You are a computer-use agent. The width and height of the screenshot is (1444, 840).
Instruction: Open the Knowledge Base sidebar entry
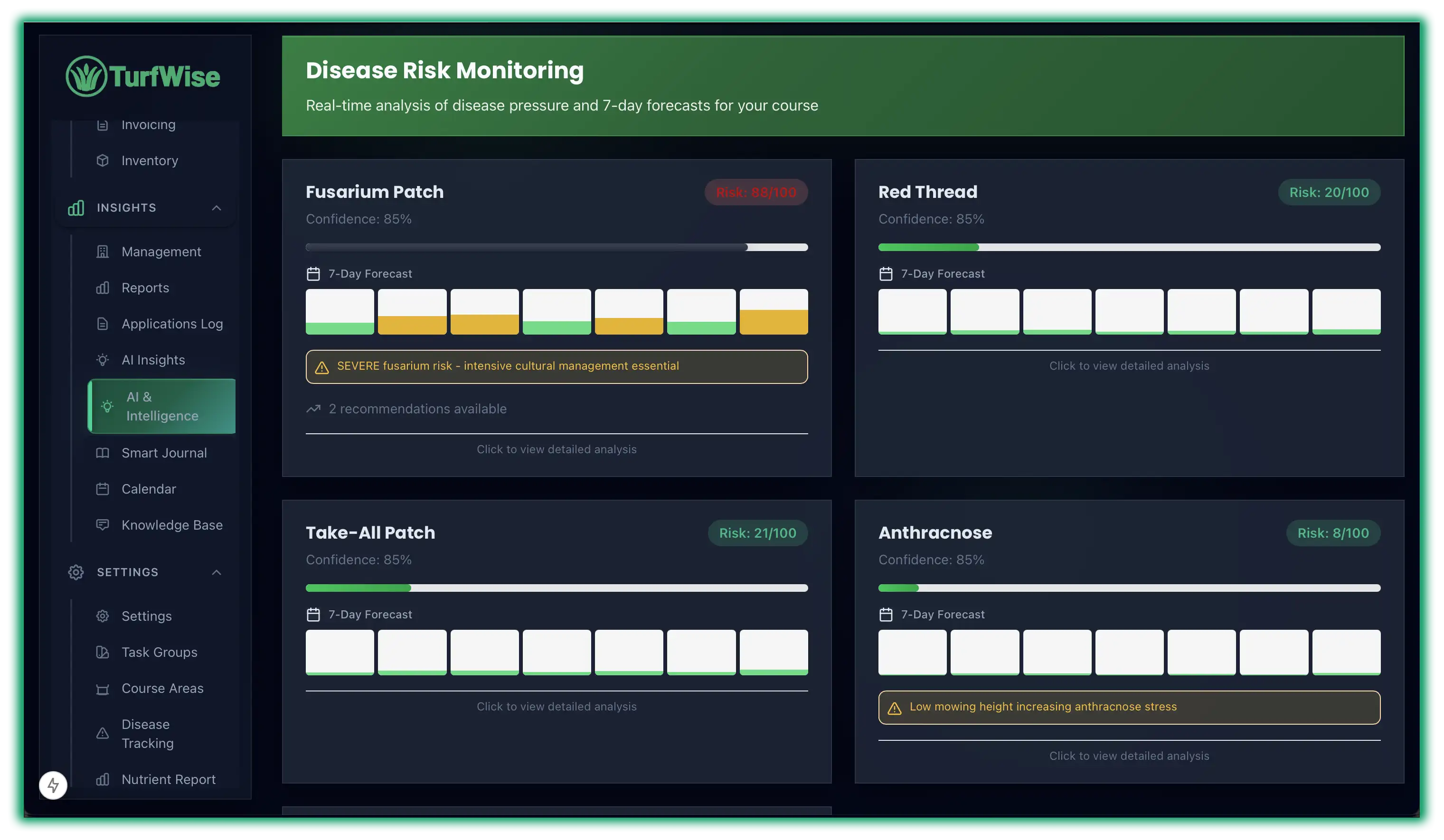point(172,524)
